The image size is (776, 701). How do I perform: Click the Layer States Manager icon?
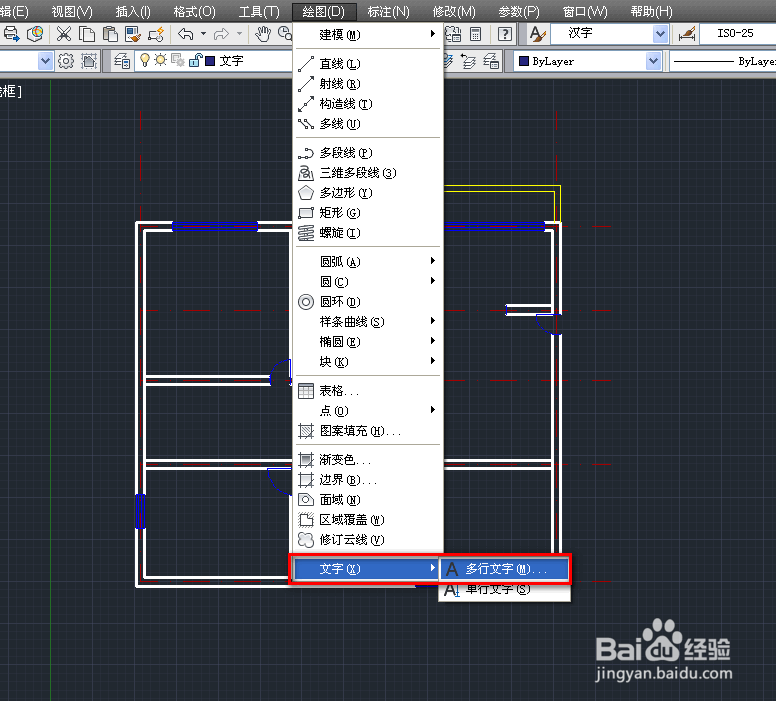coord(491,61)
